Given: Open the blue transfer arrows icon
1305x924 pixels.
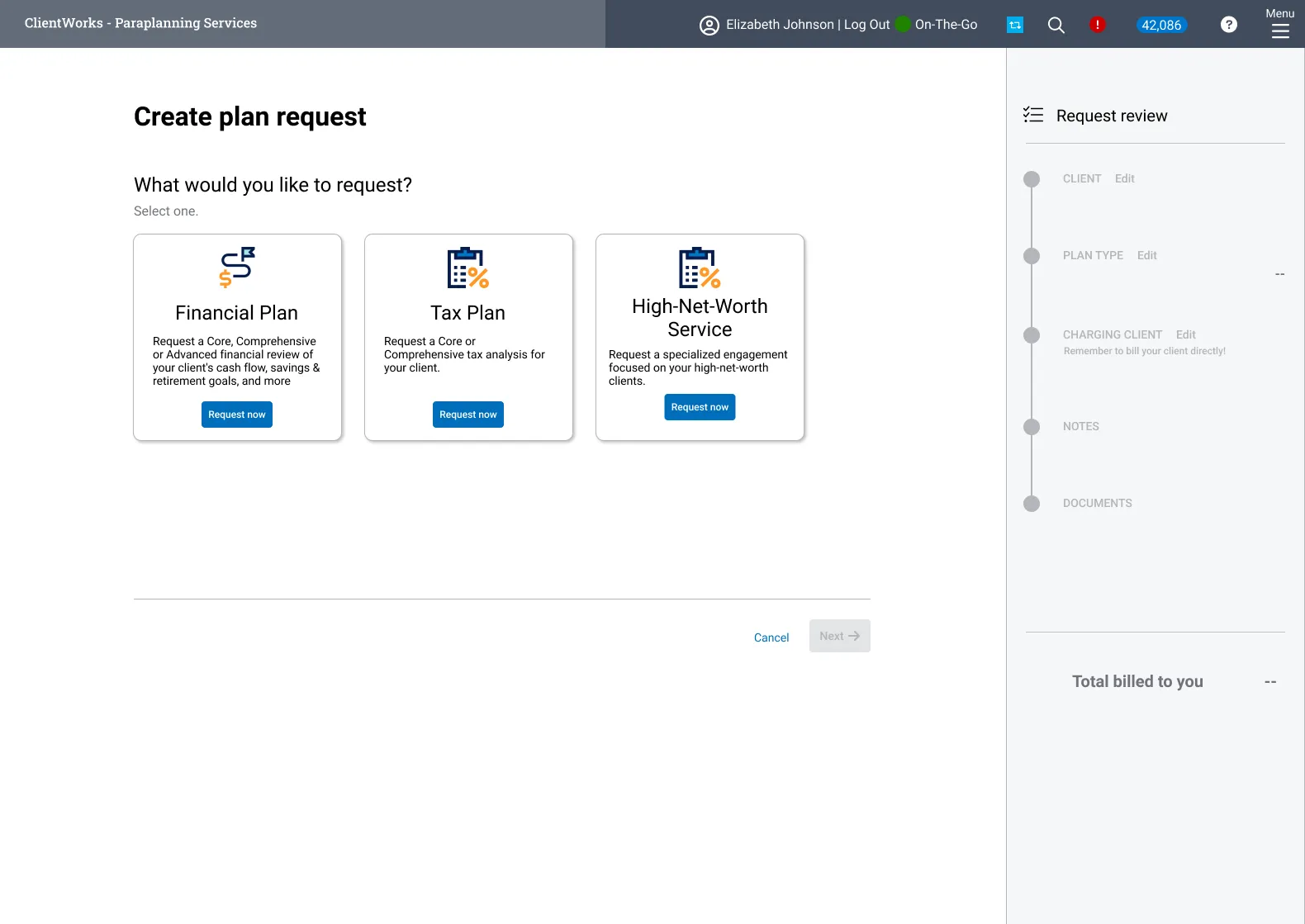Looking at the screenshot, I should click(1015, 25).
